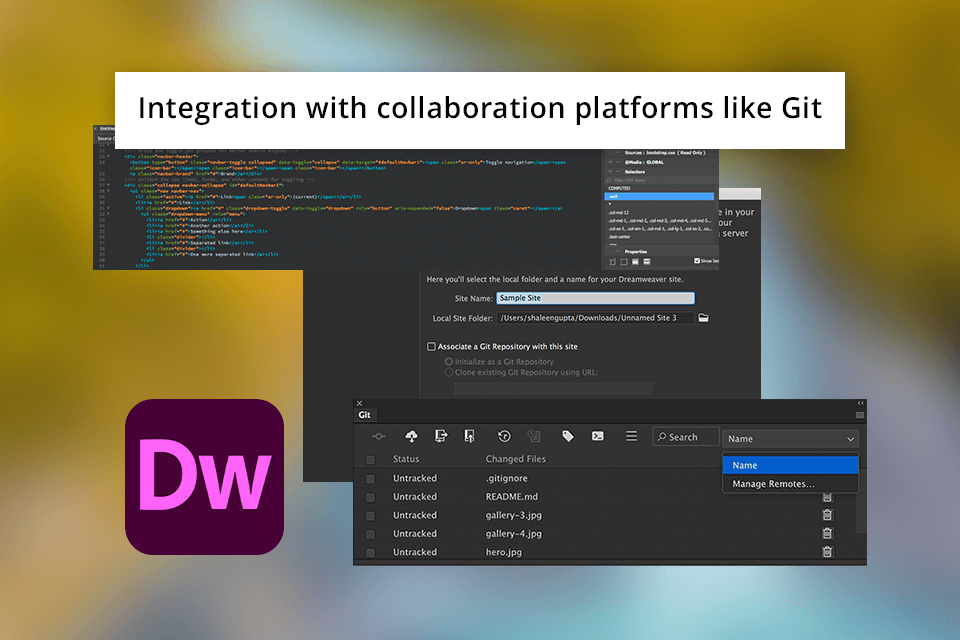This screenshot has width=960, height=640.
Task: Click the Background properties icon in CSS Designer
Action: coord(647,262)
